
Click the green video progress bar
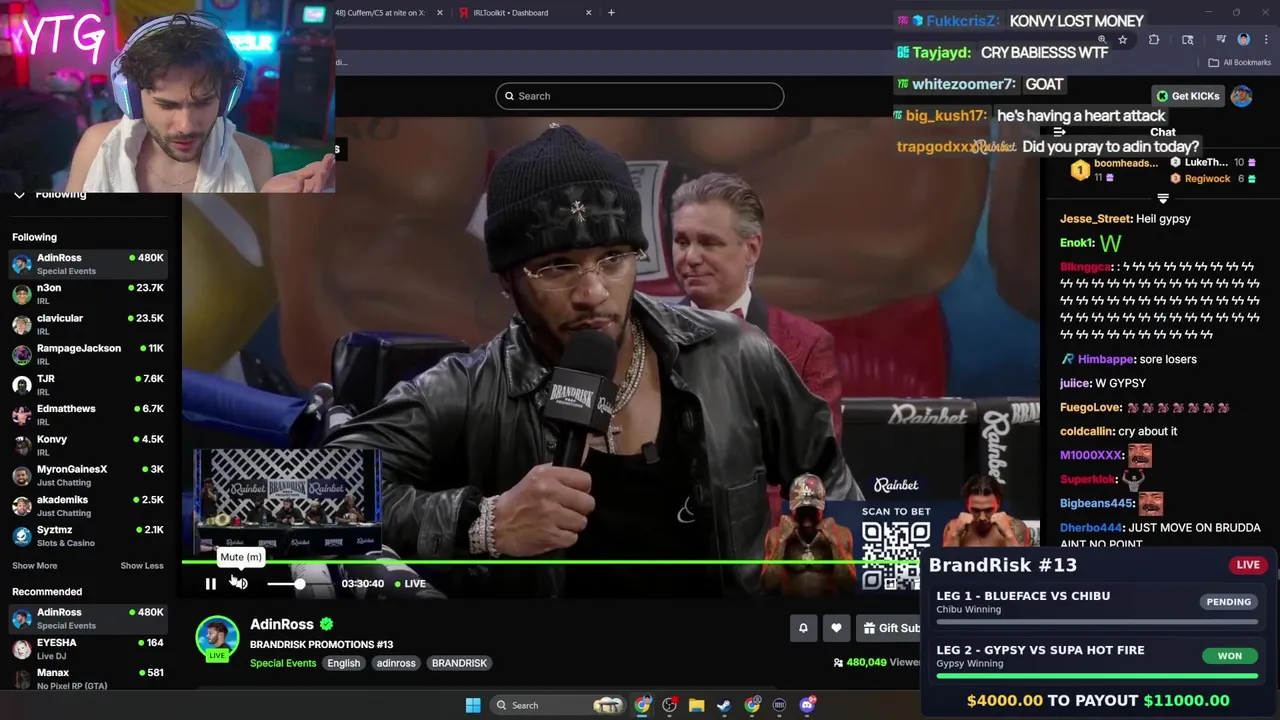coord(550,562)
